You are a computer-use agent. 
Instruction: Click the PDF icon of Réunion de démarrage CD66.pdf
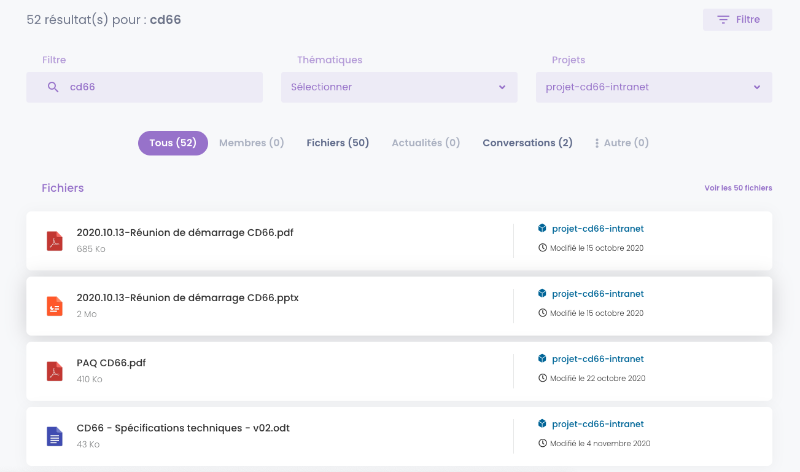(55, 241)
